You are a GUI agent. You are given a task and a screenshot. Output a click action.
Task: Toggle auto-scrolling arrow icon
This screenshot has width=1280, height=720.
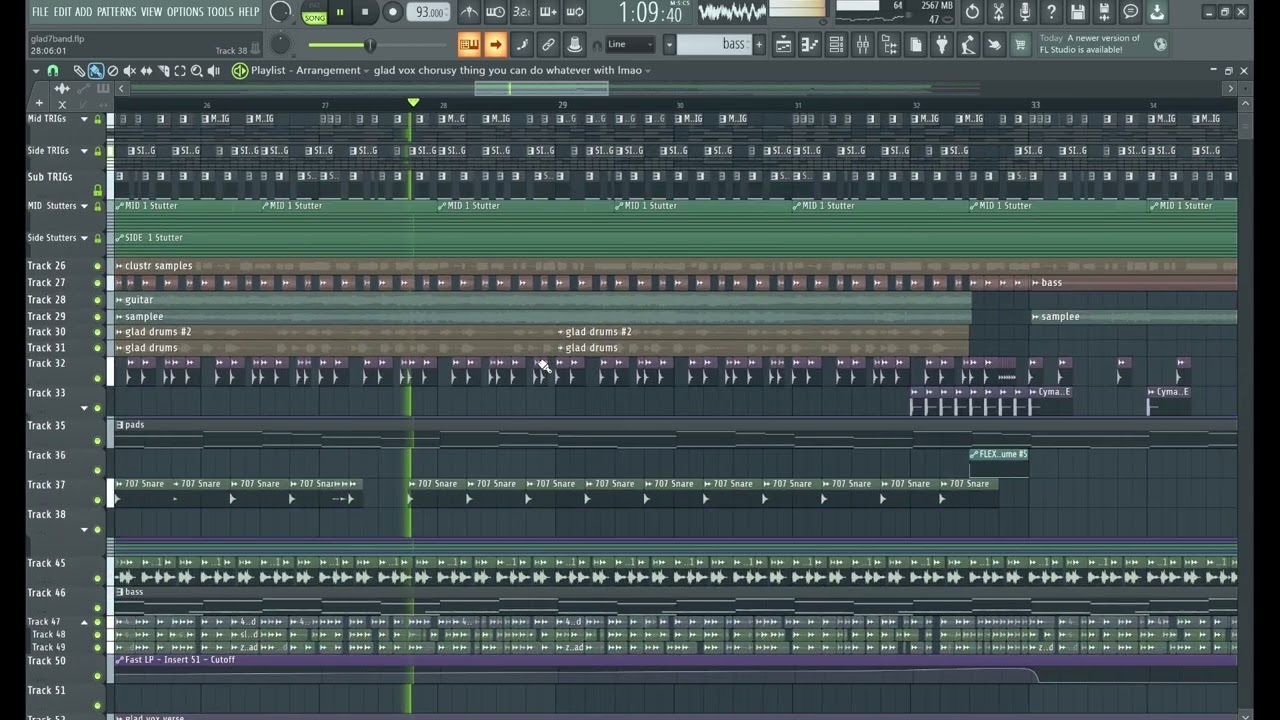click(496, 44)
